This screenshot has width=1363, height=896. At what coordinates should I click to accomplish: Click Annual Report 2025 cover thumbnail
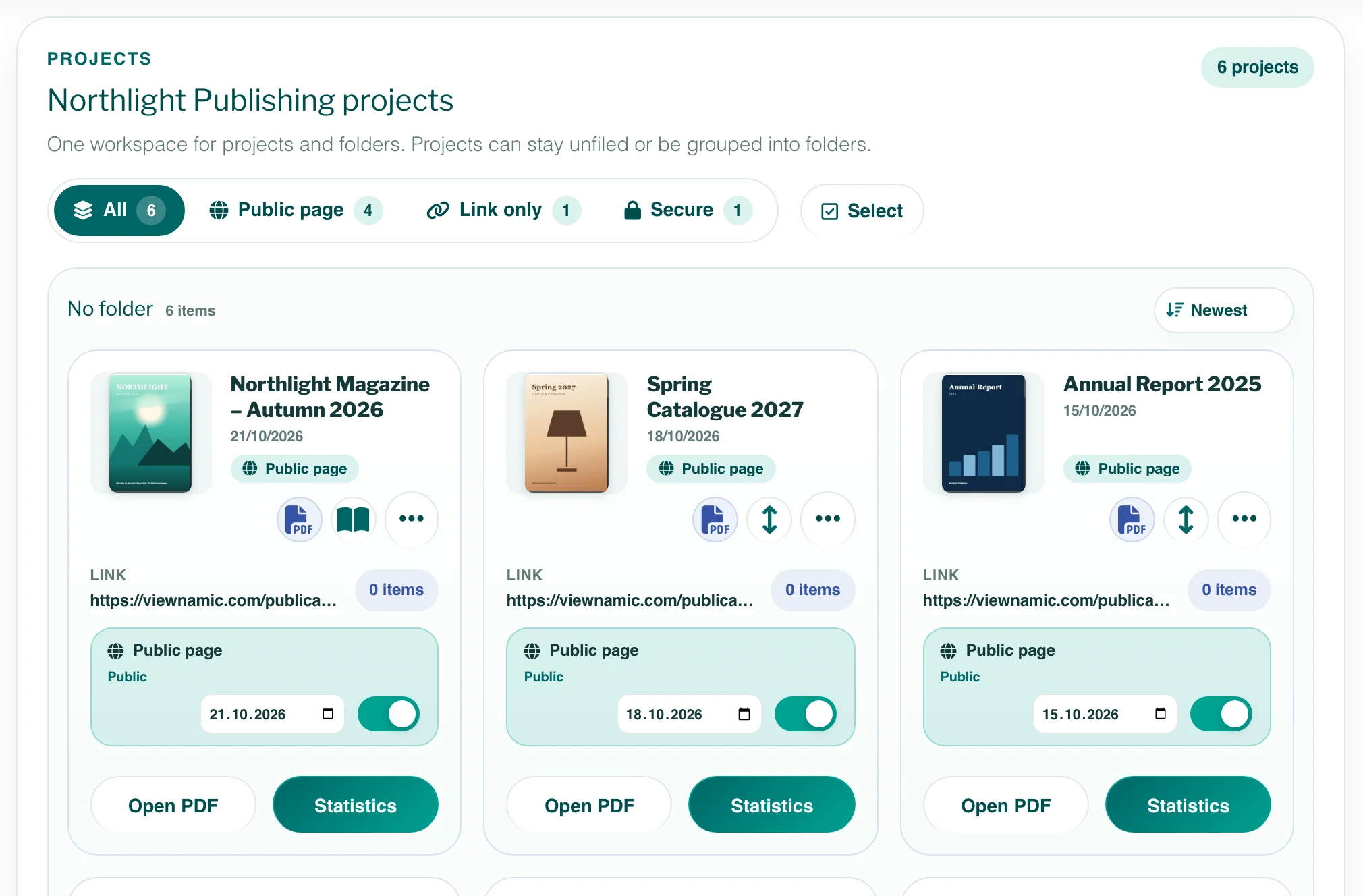(983, 433)
